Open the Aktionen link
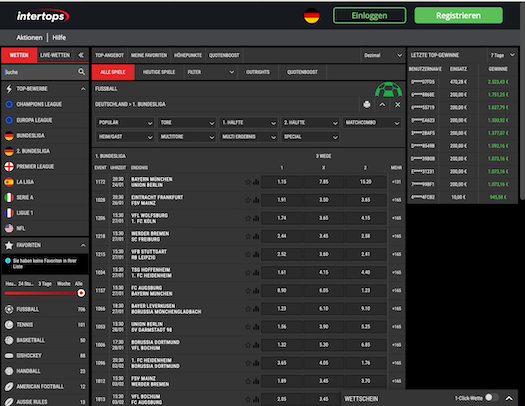This screenshot has width=525, height=406. point(29,37)
